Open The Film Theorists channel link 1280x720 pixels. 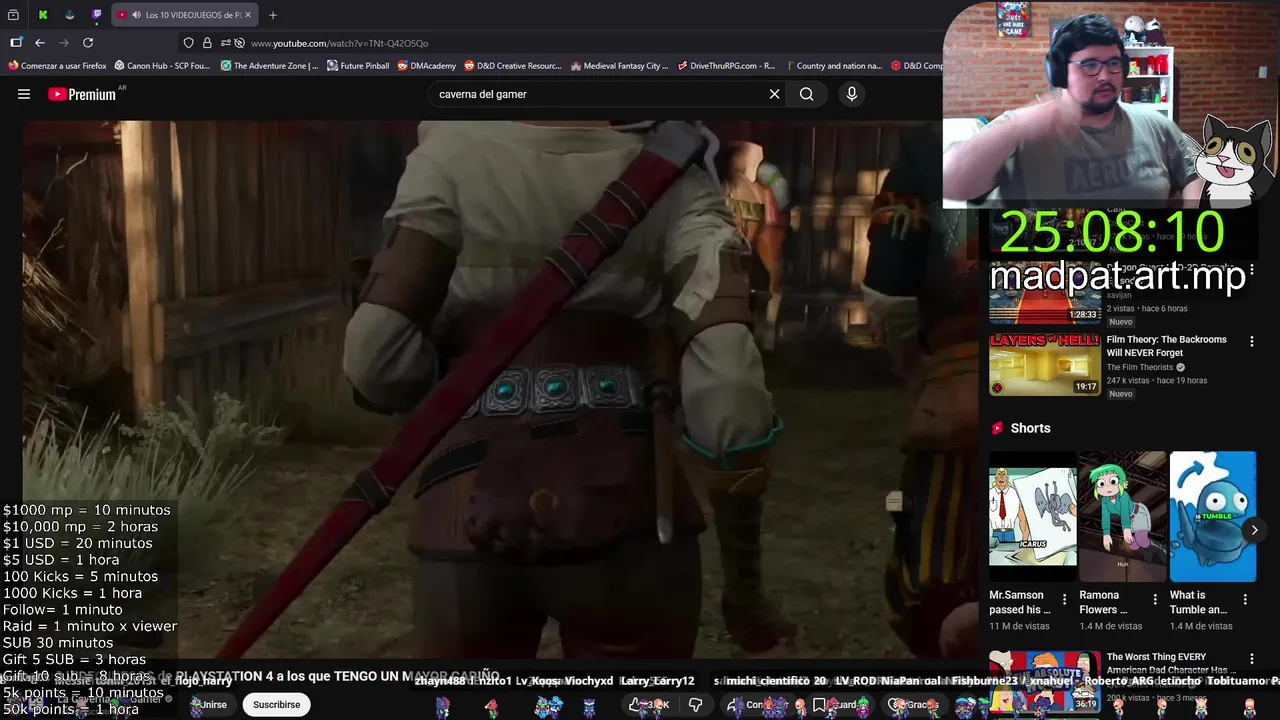1139,367
